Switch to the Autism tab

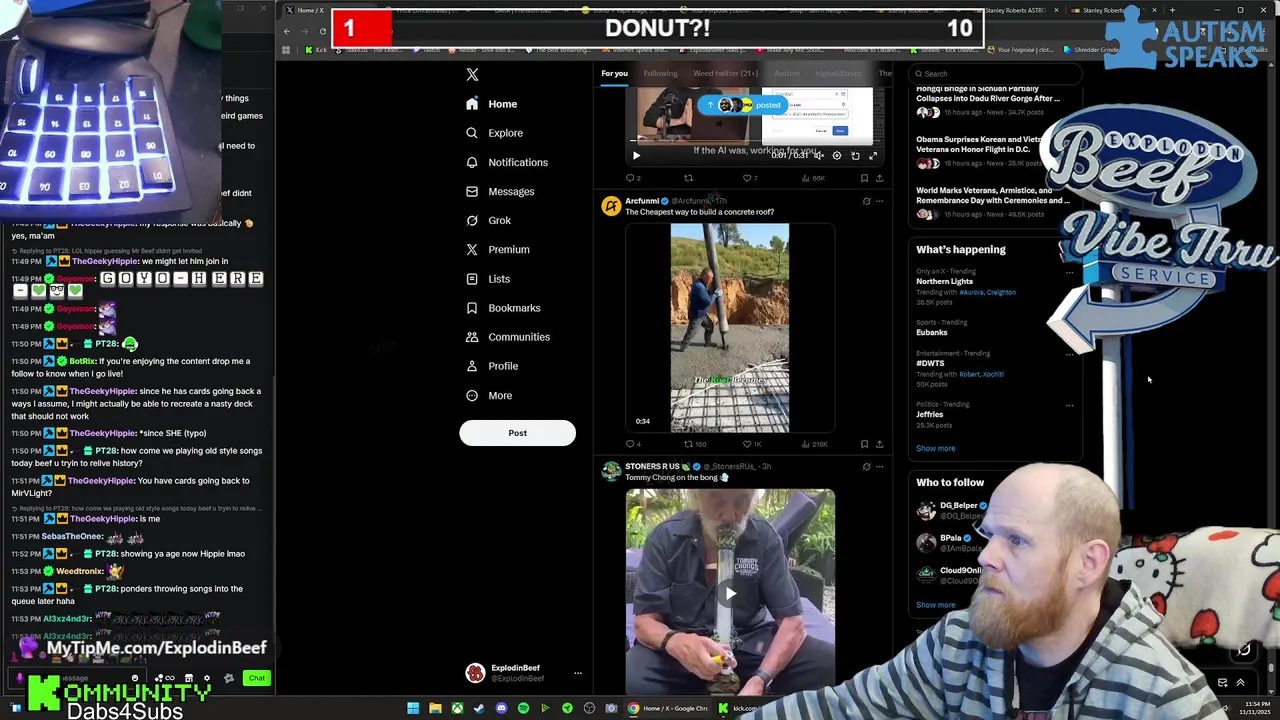786,73
